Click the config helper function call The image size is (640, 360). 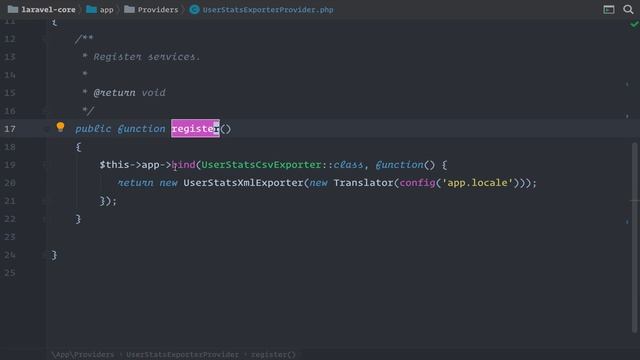click(x=417, y=183)
